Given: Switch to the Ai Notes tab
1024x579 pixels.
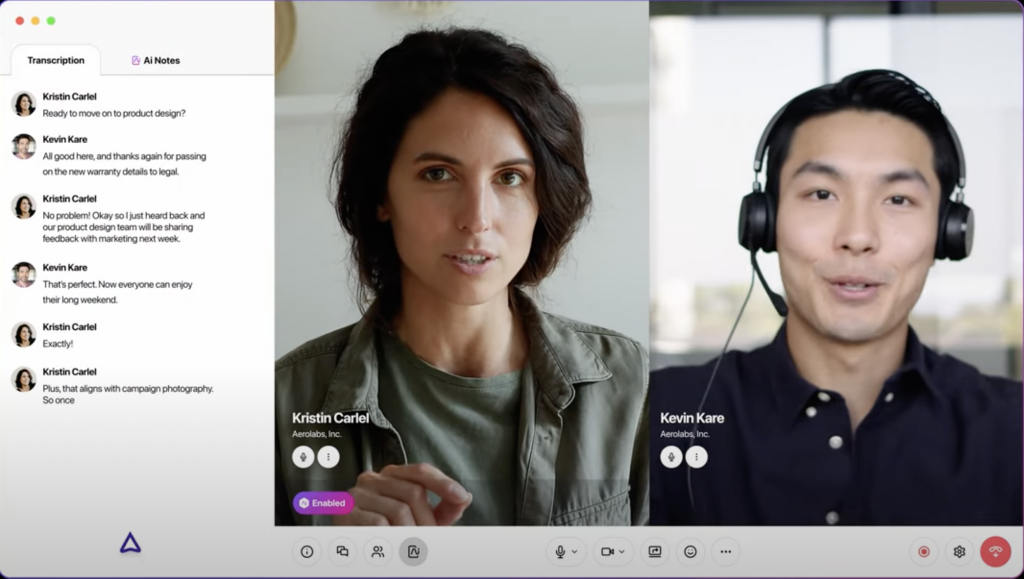Looking at the screenshot, I should pos(156,60).
